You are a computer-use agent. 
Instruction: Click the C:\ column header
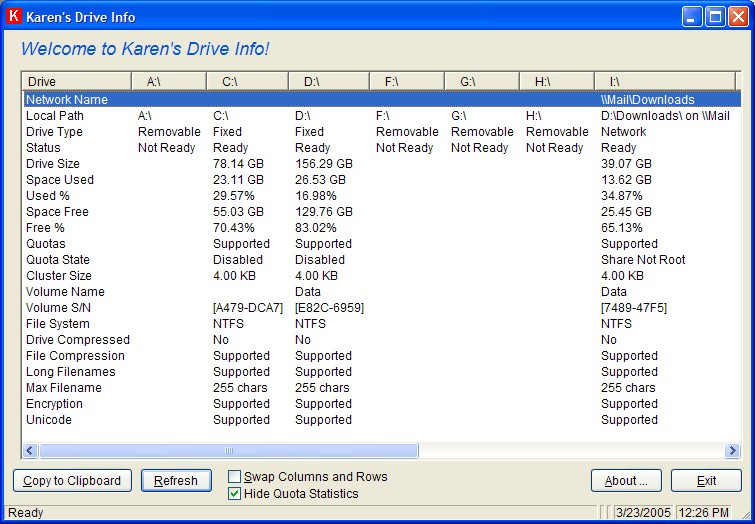247,81
